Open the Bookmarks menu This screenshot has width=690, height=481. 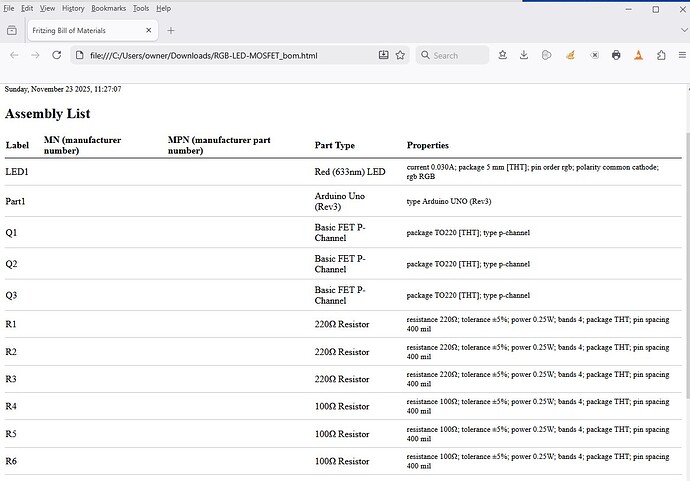(x=108, y=8)
